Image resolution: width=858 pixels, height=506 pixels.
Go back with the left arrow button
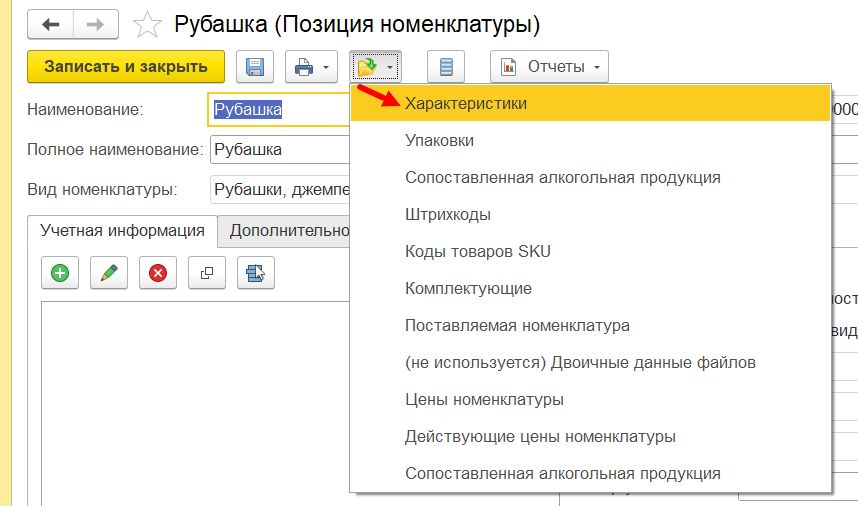[x=50, y=24]
